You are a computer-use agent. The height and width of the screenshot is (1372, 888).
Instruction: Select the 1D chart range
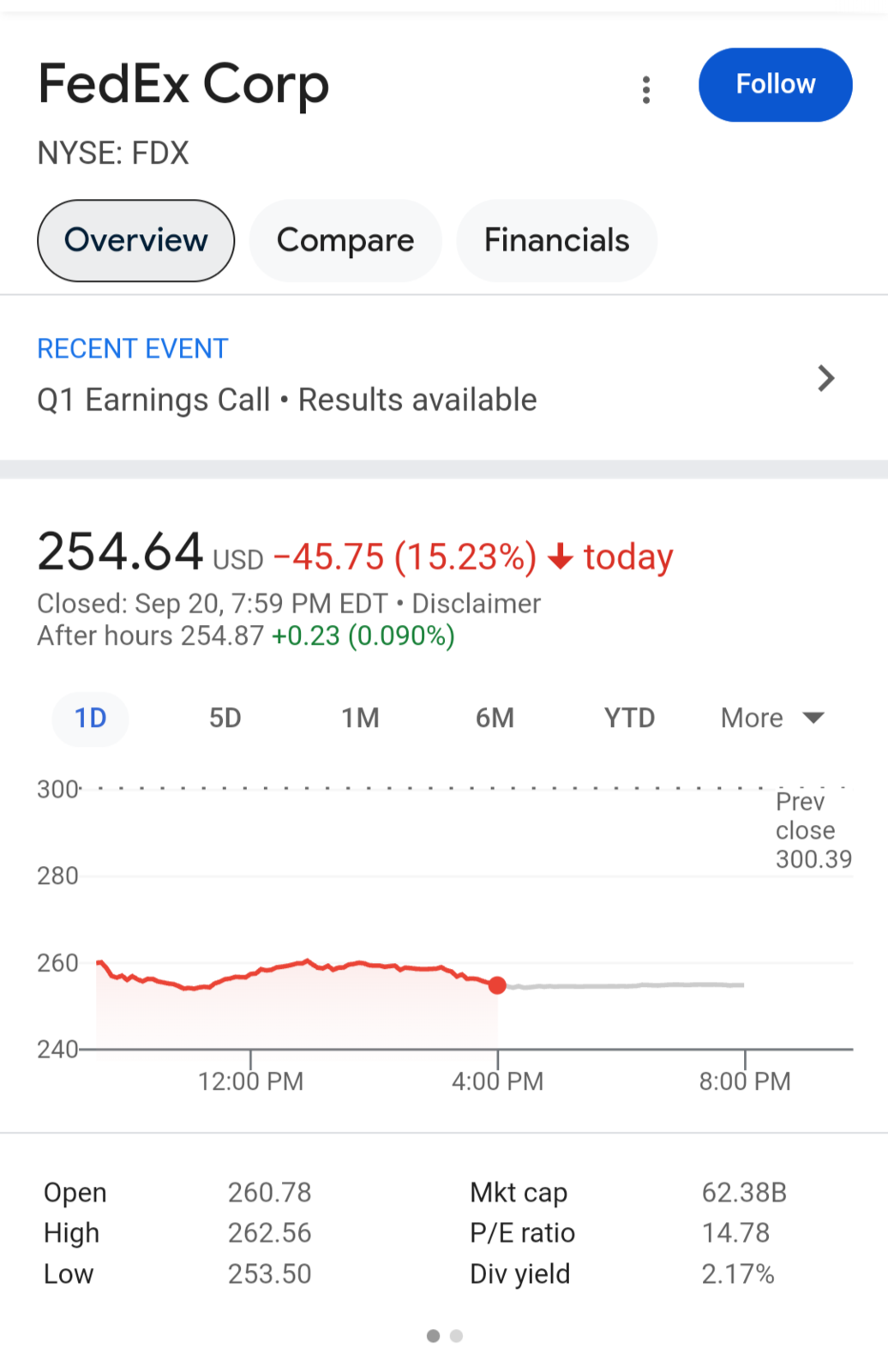point(91,718)
